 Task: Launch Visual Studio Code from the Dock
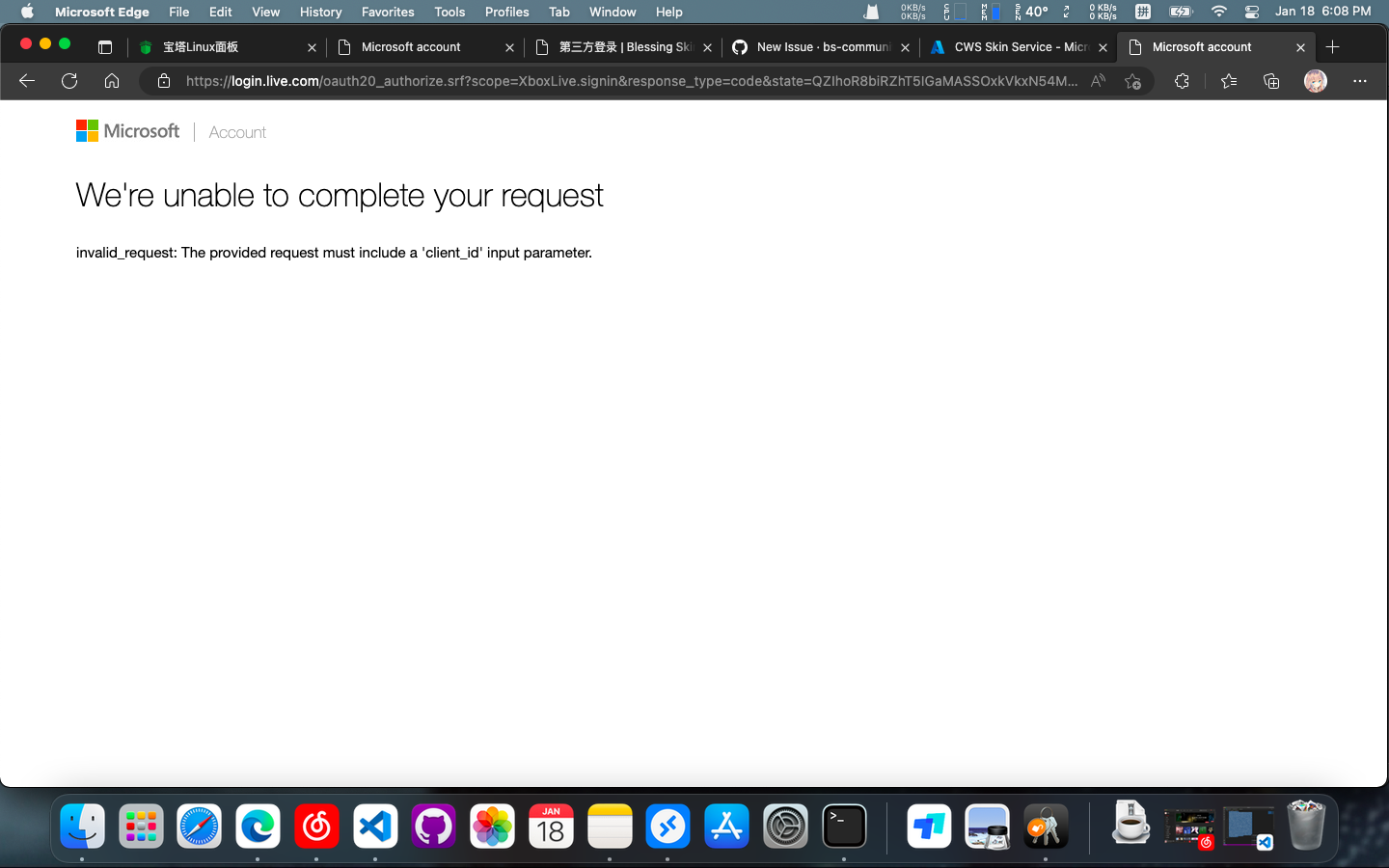pyautogui.click(x=375, y=827)
